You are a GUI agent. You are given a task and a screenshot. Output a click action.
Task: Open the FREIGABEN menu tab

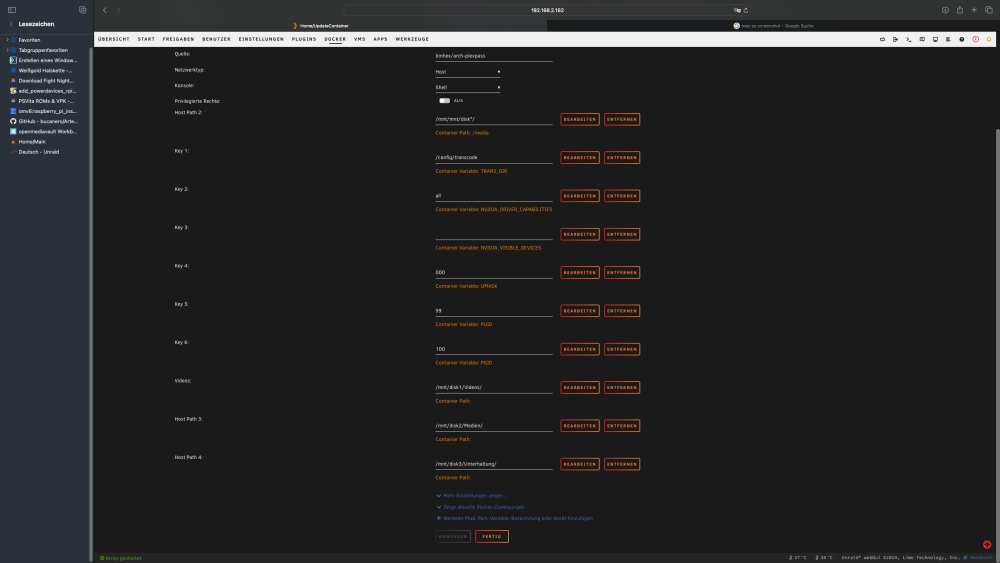178,39
